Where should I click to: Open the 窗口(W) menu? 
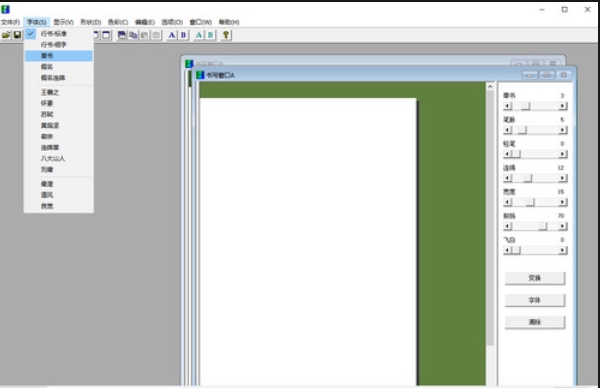coord(201,22)
